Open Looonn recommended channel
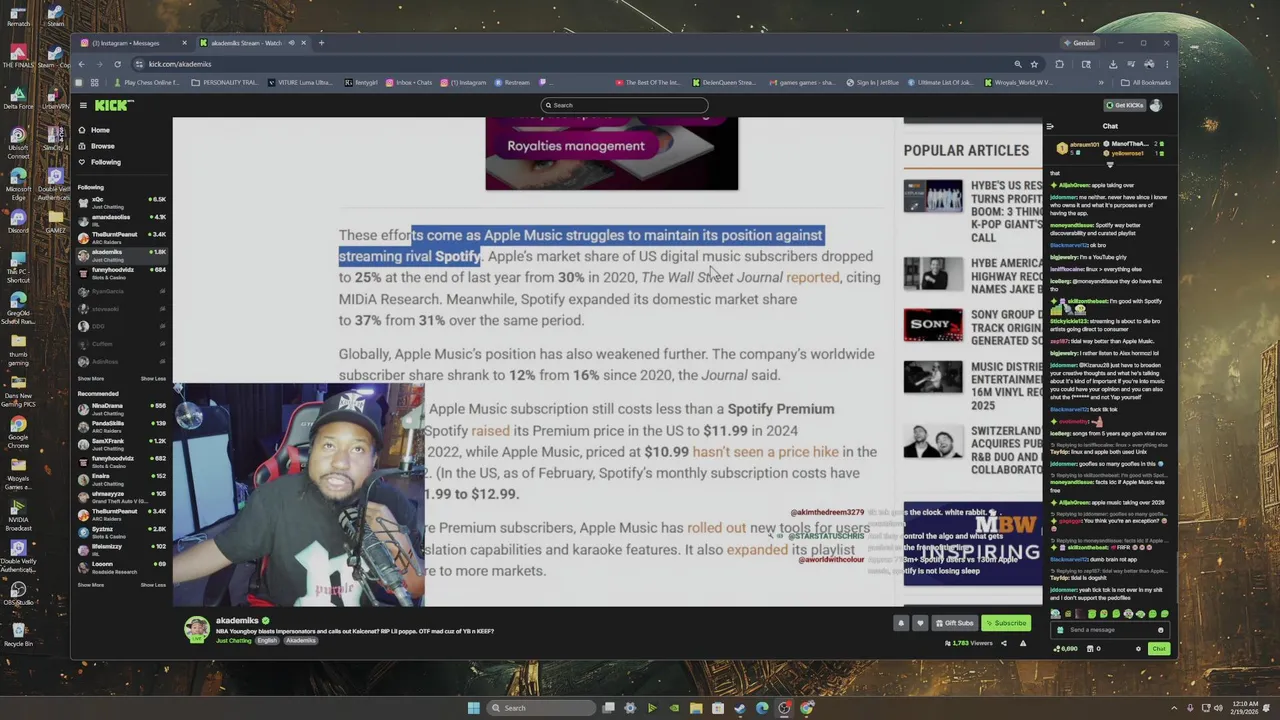The image size is (1280, 720). tap(120, 567)
